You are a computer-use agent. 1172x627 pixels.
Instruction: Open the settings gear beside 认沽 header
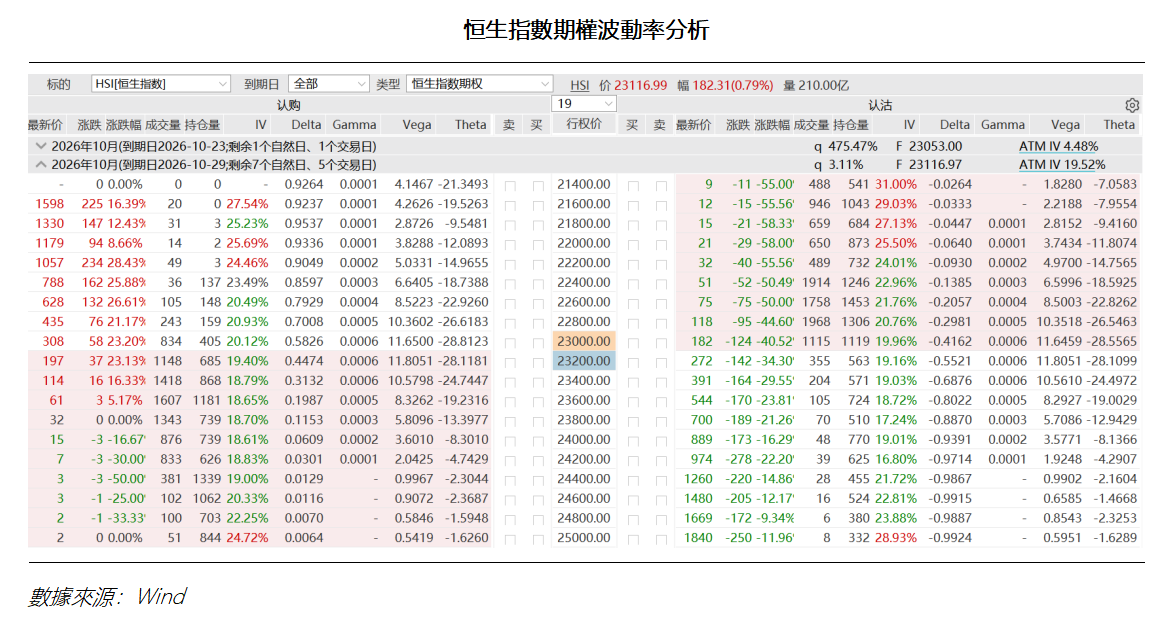click(x=1132, y=105)
